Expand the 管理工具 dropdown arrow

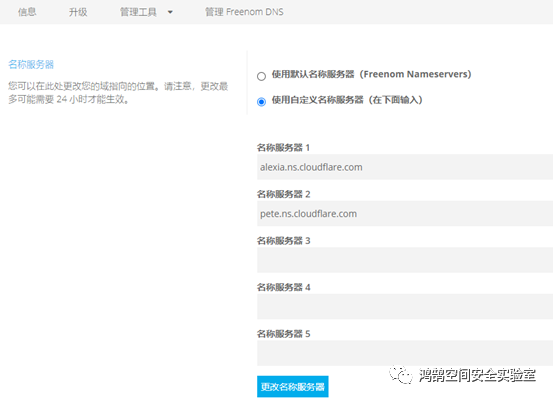point(170,12)
